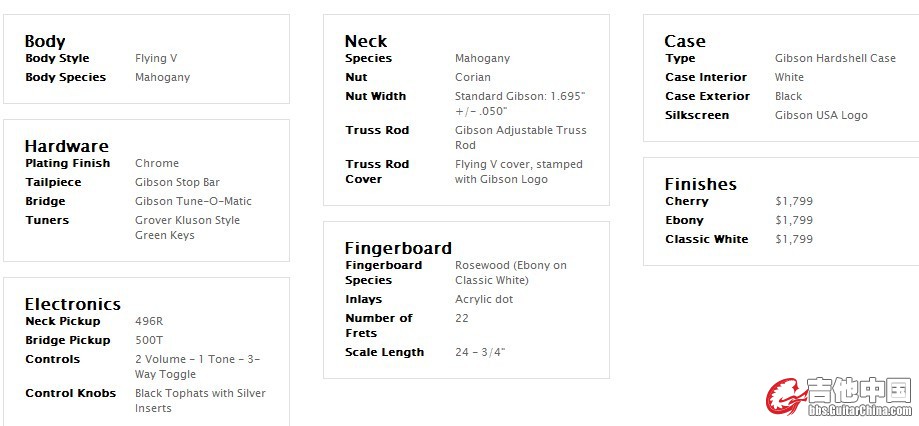This screenshot has width=919, height=426.
Task: Select the Scale Length label
Action: pos(384,352)
